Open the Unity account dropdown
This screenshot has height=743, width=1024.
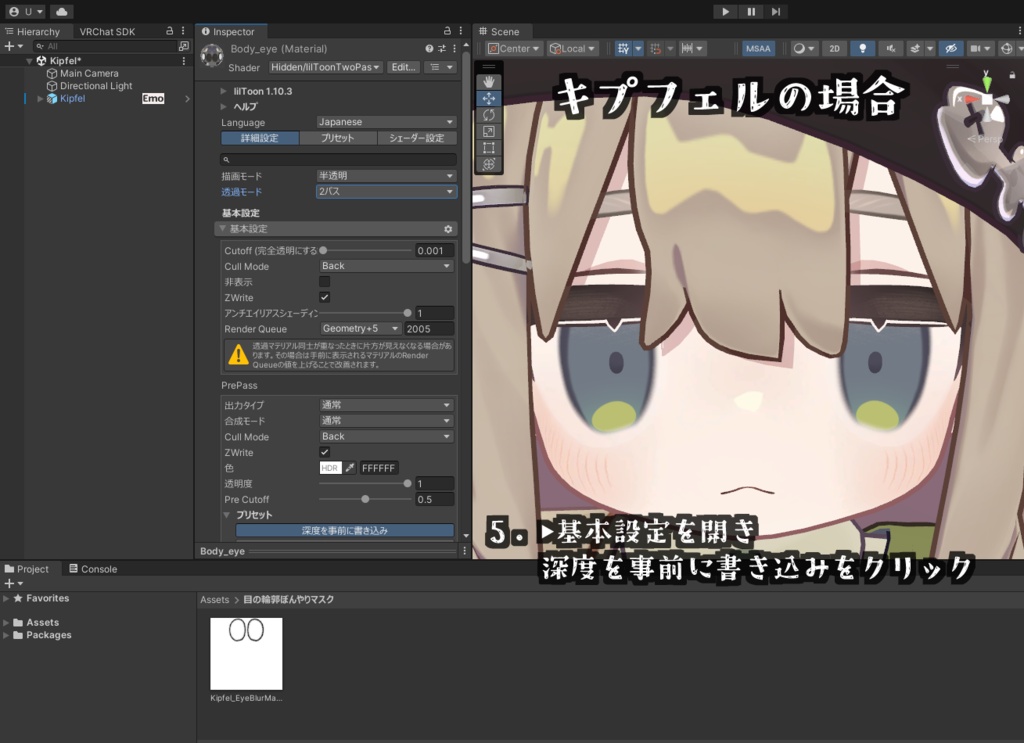pyautogui.click(x=26, y=12)
